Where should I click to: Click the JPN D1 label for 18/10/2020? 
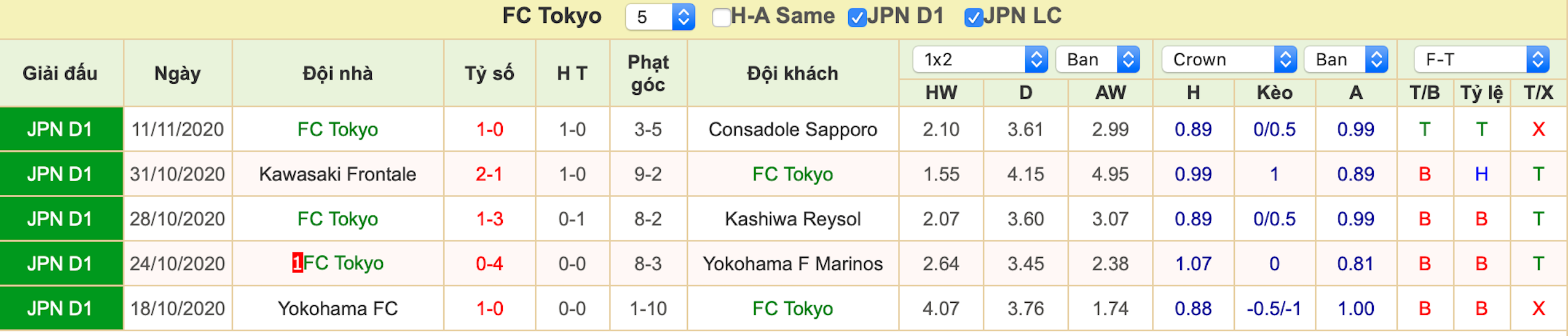coord(60,309)
